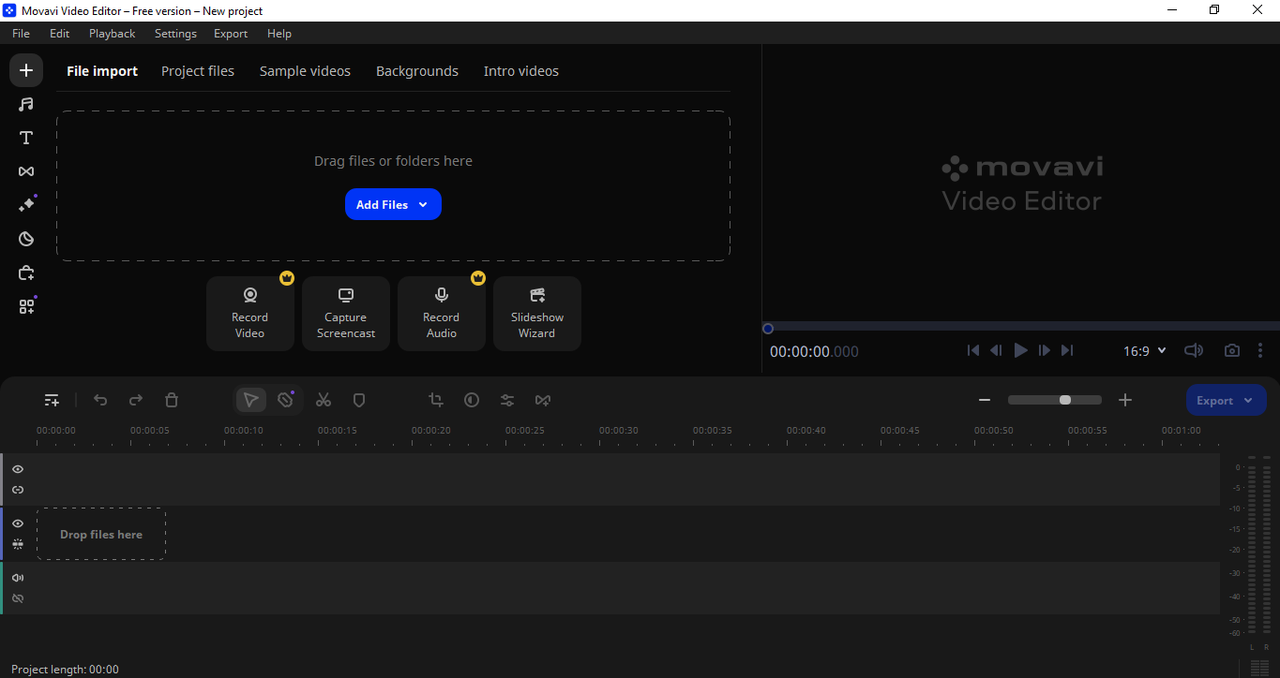Switch to the Intro videos tab
Screen dimensions: 1280x678
click(521, 71)
